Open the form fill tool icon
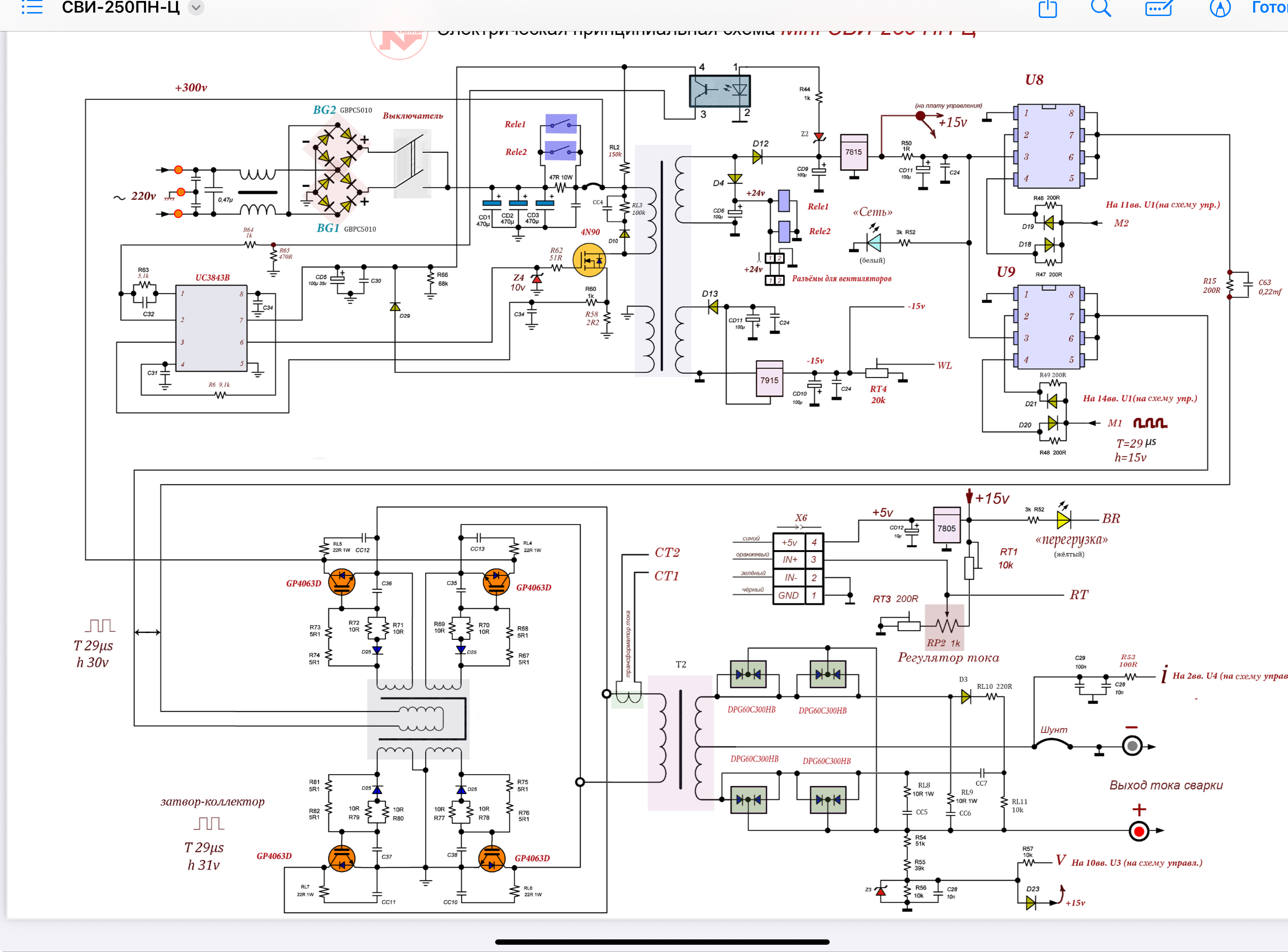This screenshot has height=952, width=1288. click(1158, 8)
